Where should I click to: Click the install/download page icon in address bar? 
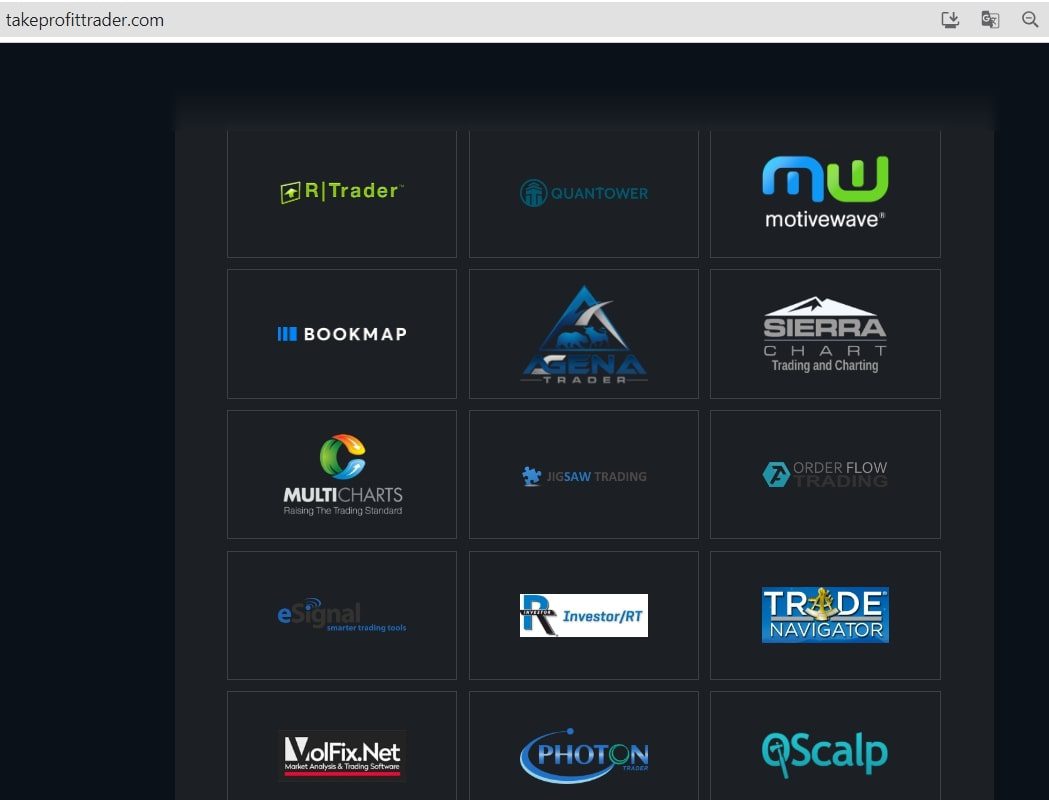tap(950, 19)
